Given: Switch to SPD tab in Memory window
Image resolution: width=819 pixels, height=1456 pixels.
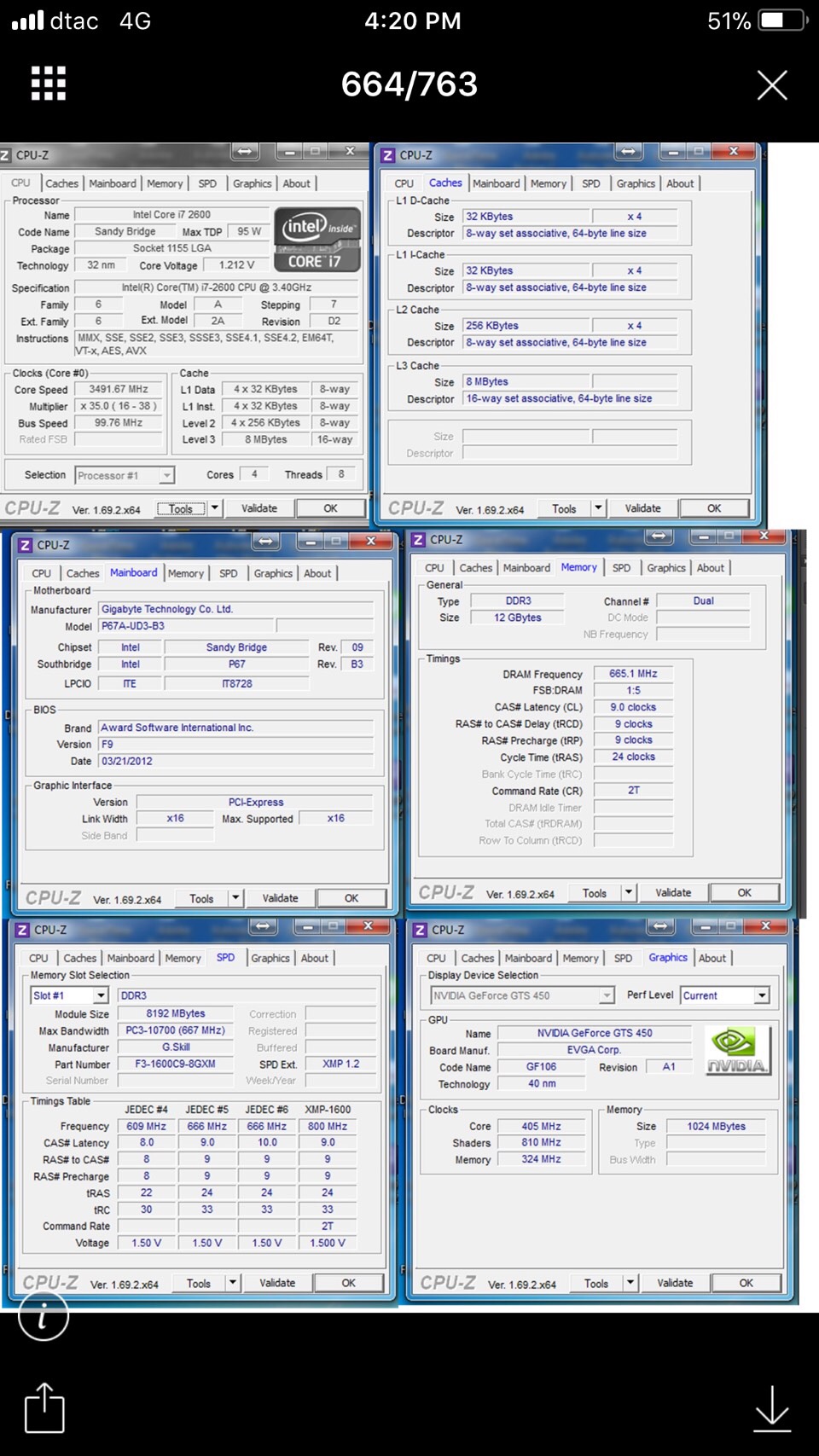Looking at the screenshot, I should pos(621,568).
